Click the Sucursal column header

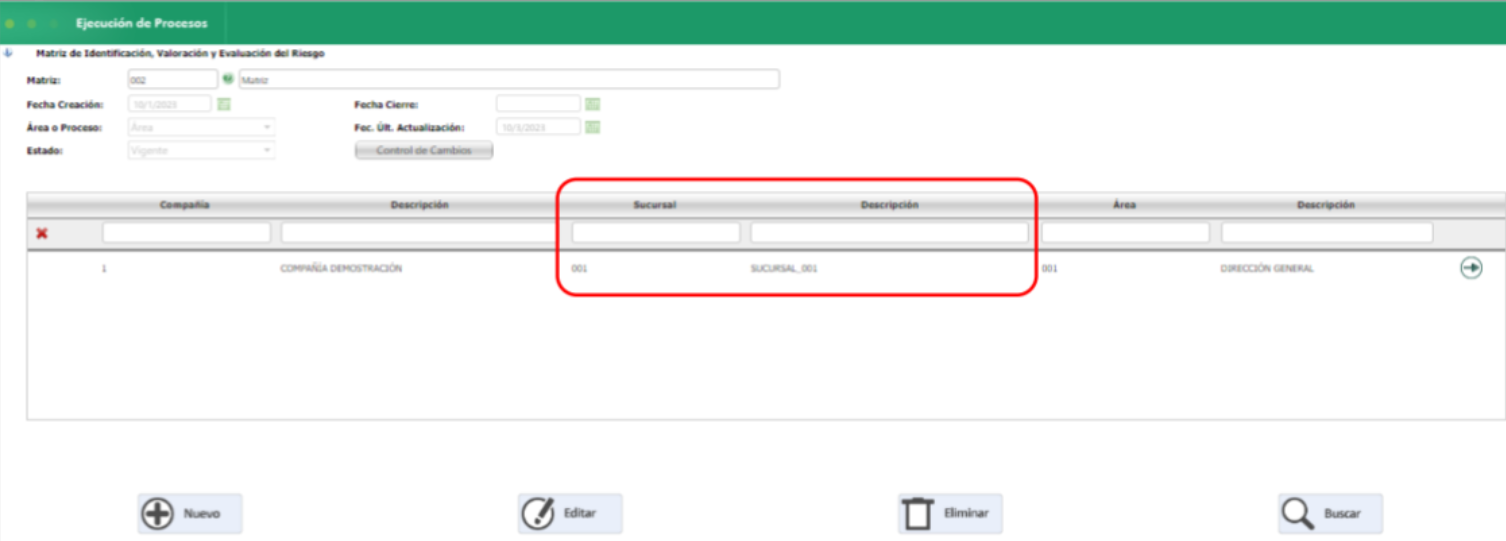[x=655, y=205]
